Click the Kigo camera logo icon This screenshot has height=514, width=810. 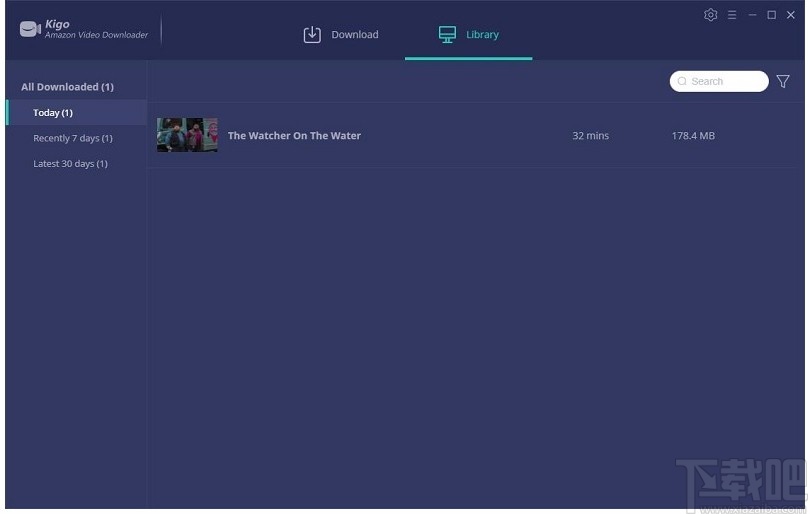[30, 29]
